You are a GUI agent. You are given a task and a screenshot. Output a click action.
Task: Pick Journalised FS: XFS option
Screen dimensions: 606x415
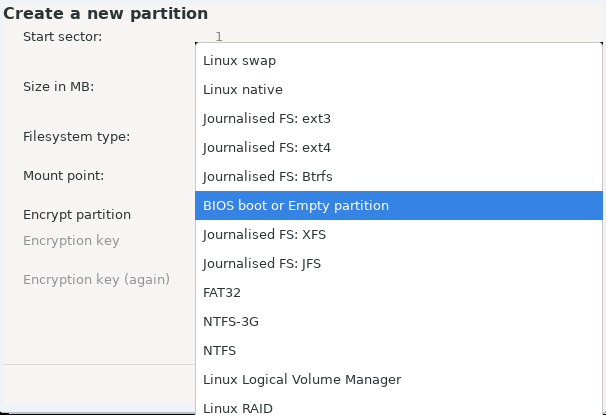pyautogui.click(x=399, y=235)
